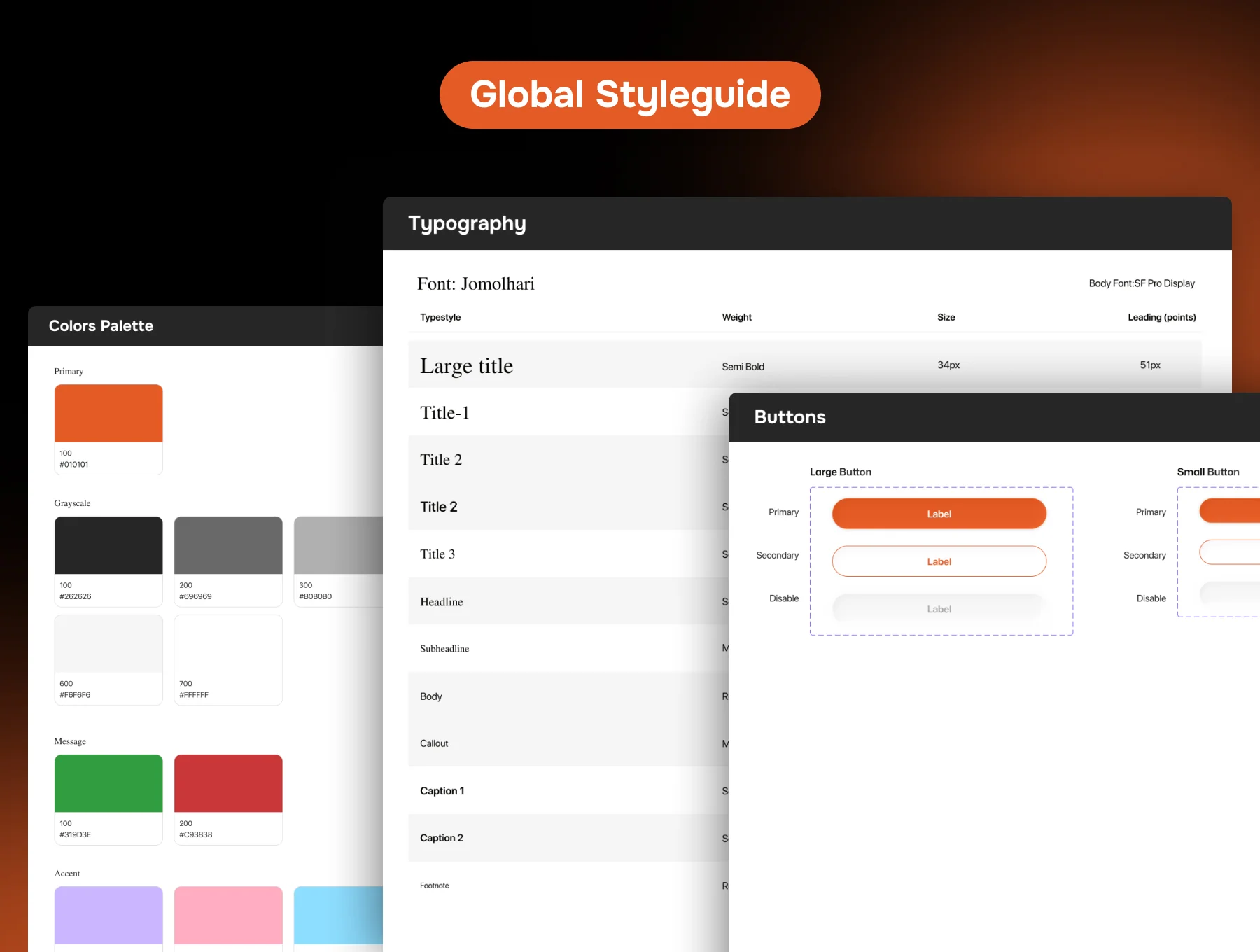Click the 'Font: Jomolhari' text
Viewport: 1260px width, 952px height.
(x=476, y=283)
